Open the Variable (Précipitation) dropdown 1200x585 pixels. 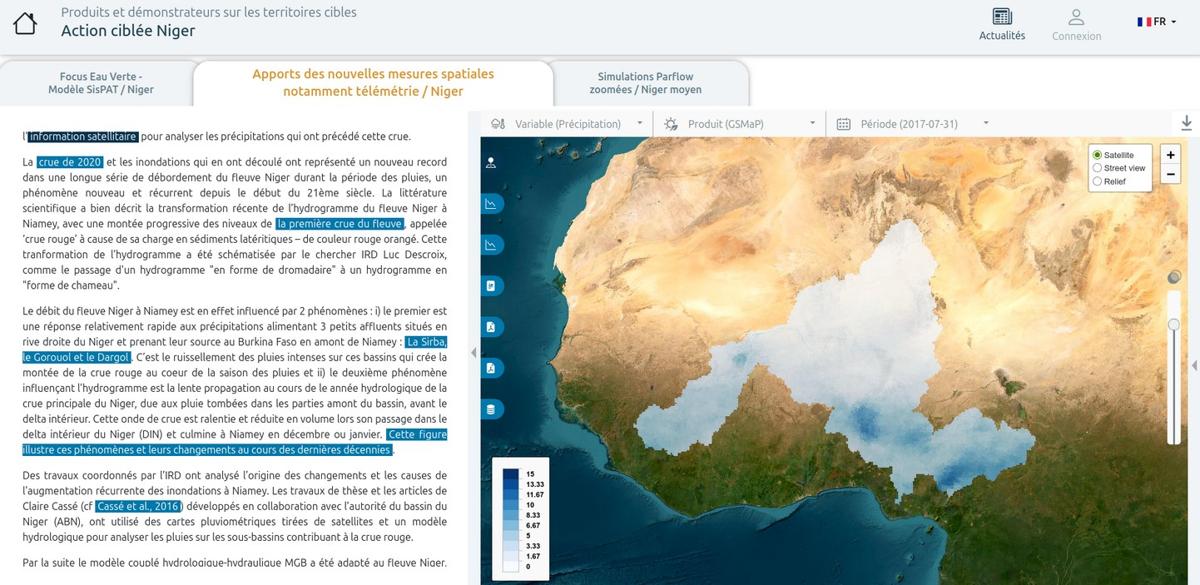pos(567,124)
